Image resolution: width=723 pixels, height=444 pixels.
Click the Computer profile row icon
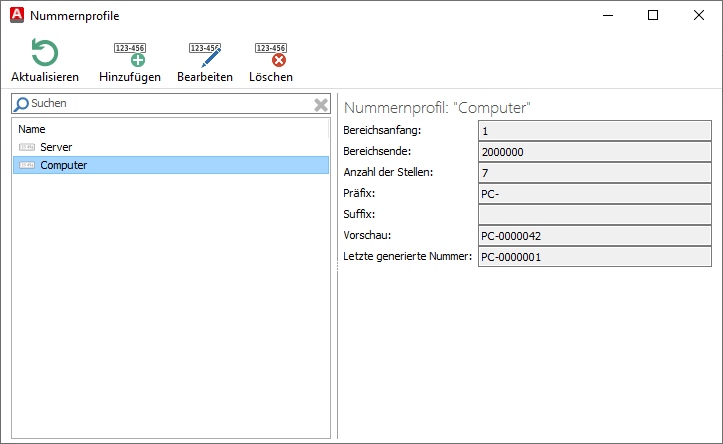[x=27, y=165]
